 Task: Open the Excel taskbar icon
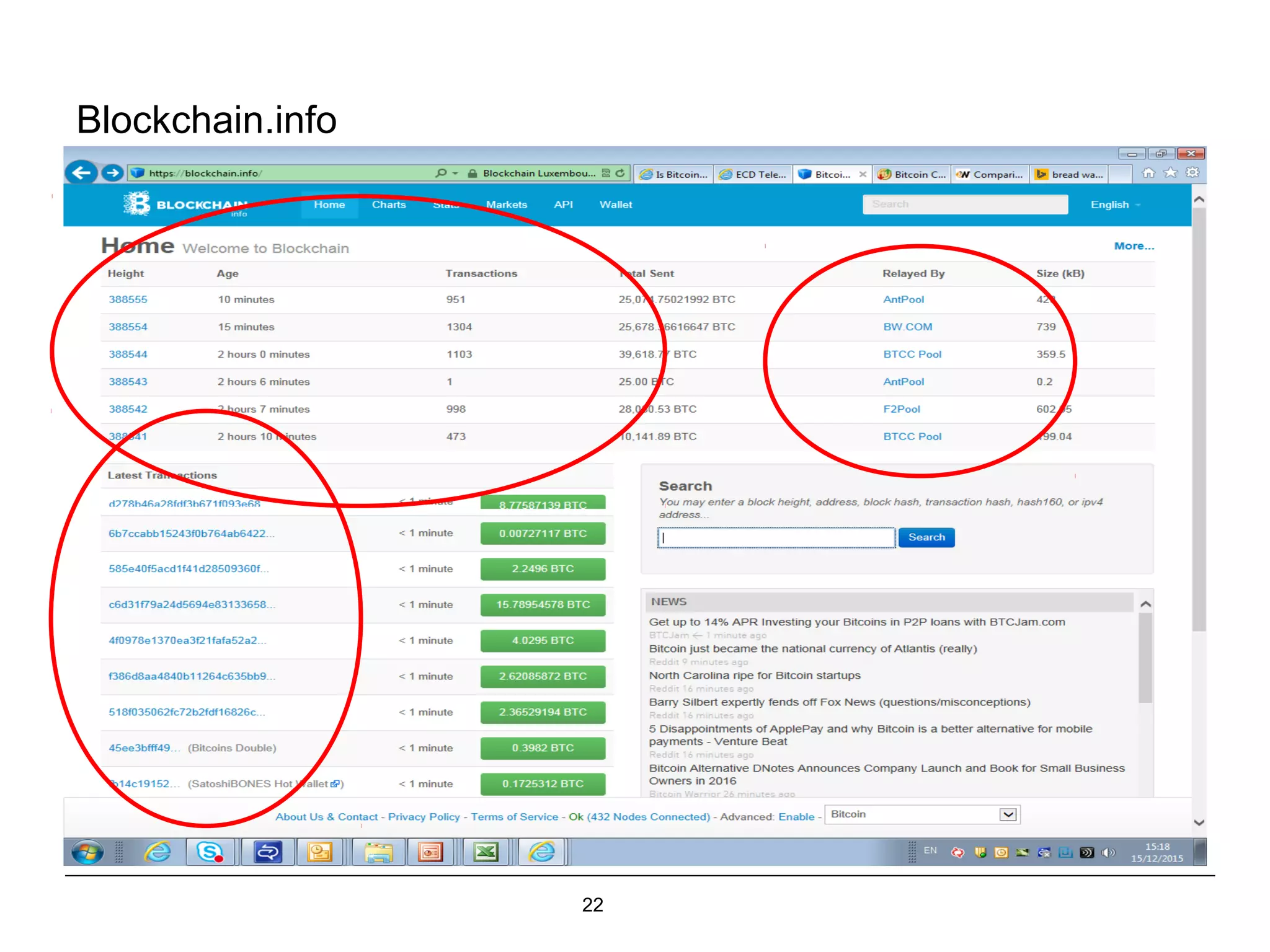[x=486, y=852]
